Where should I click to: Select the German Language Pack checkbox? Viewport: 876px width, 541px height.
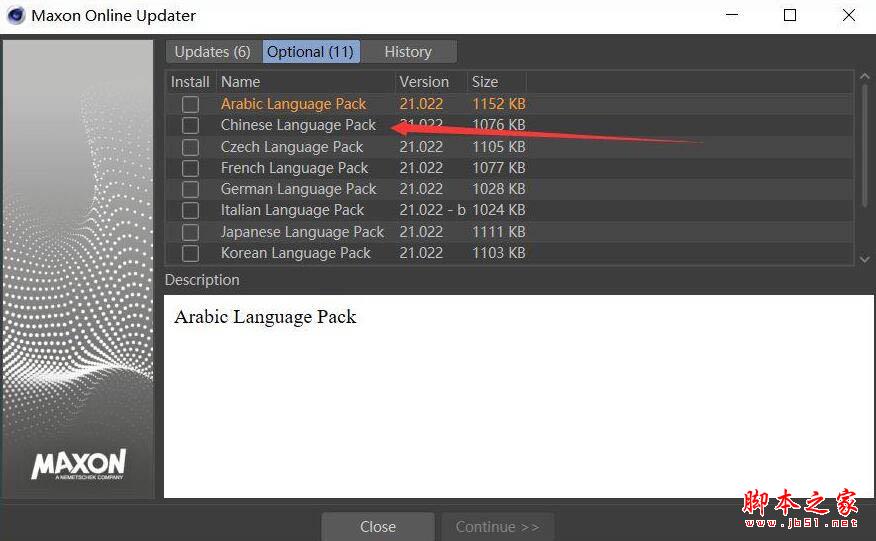point(190,189)
